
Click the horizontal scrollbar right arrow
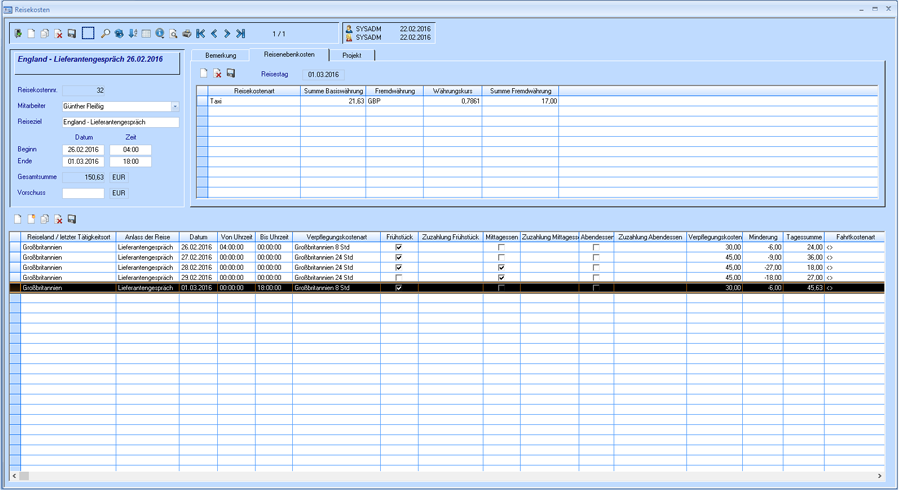click(879, 476)
